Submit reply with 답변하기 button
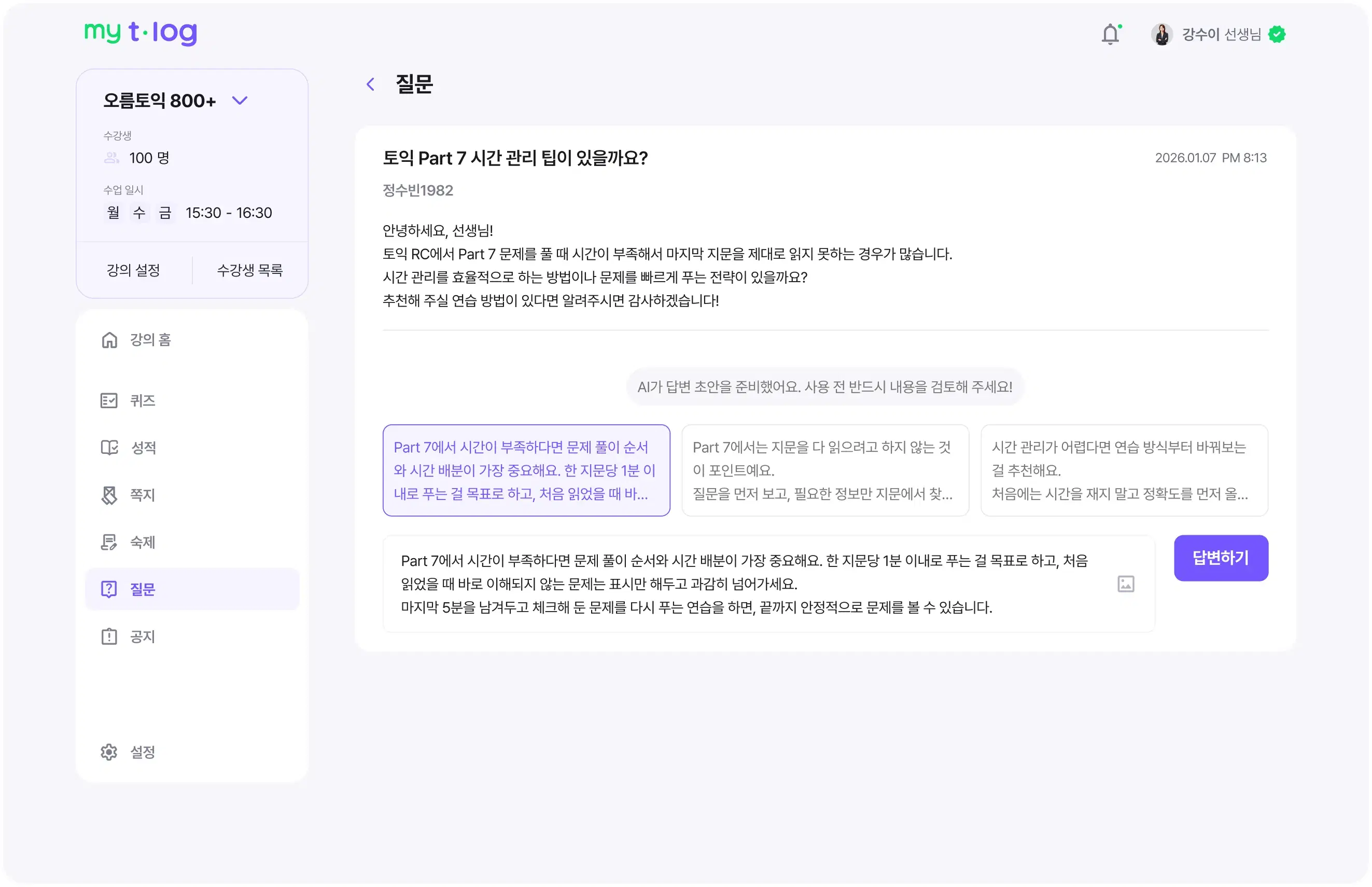This screenshot has height=887, width=1372. point(1221,558)
